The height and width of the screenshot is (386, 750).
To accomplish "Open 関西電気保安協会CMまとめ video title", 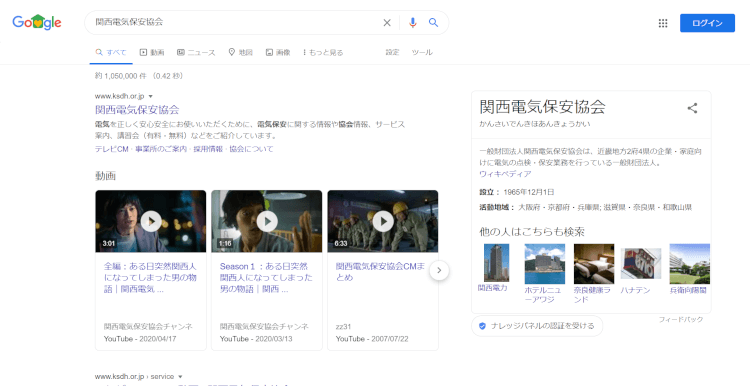I will pos(380,272).
